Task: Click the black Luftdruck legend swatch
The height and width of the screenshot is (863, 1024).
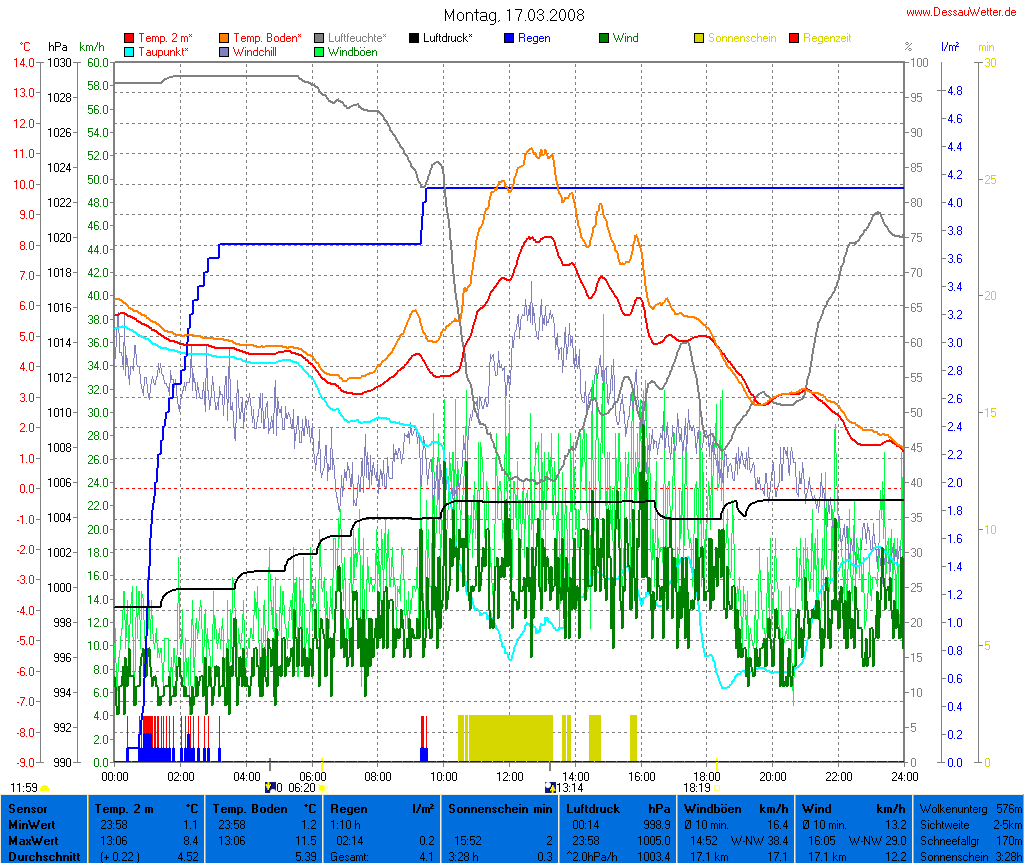Action: 414,38
